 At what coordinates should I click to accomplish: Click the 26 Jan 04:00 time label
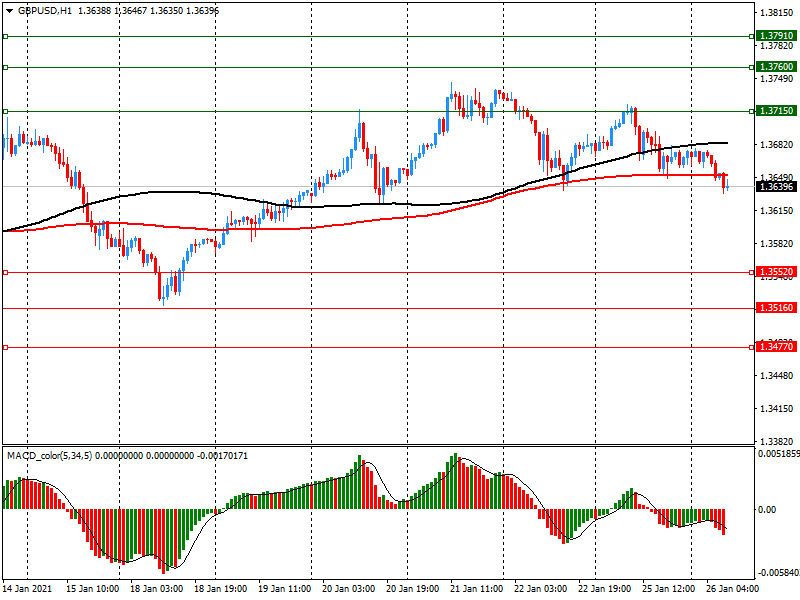[732, 588]
